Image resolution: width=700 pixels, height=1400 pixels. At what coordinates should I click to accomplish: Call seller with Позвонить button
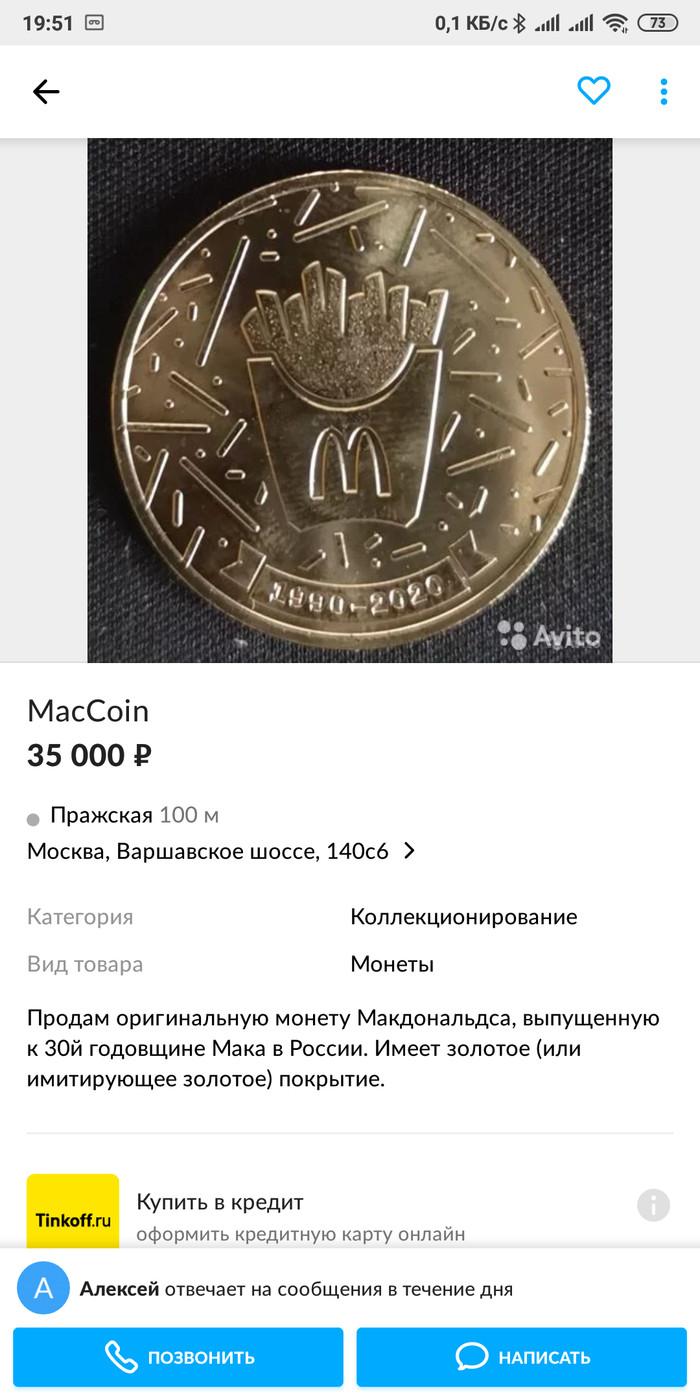pos(178,1357)
